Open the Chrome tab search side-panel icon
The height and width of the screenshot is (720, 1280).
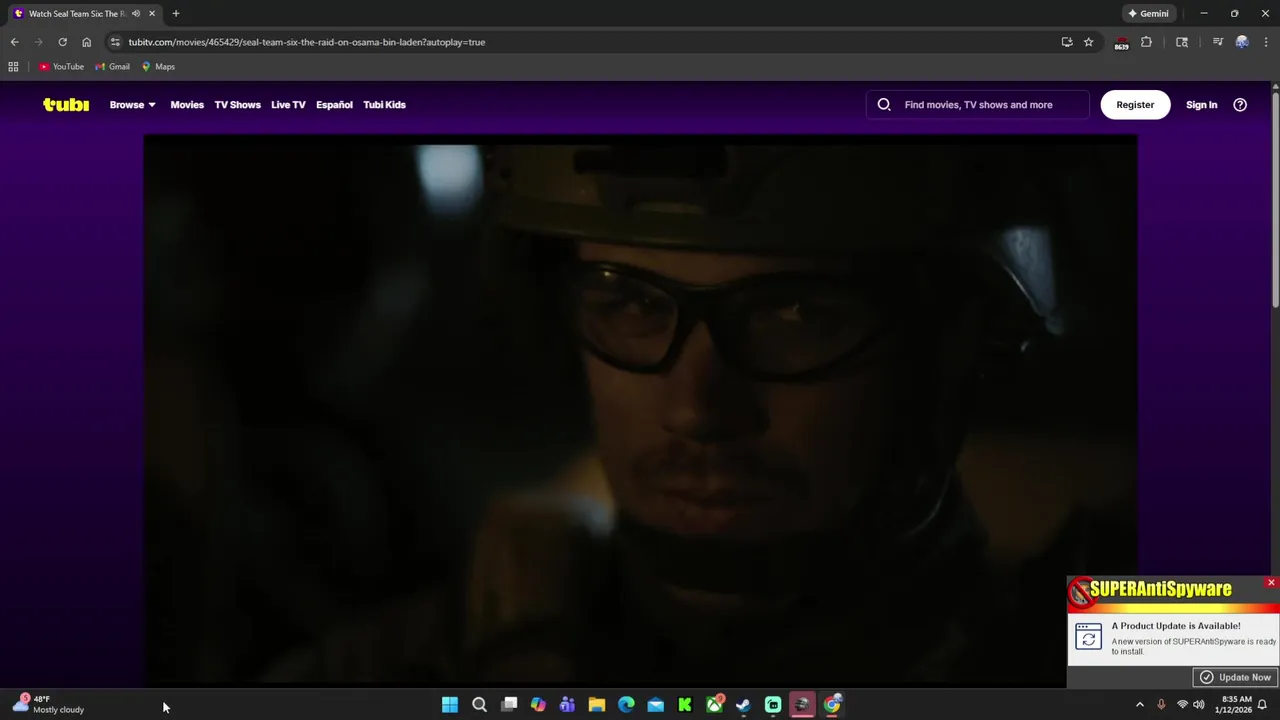1182,42
